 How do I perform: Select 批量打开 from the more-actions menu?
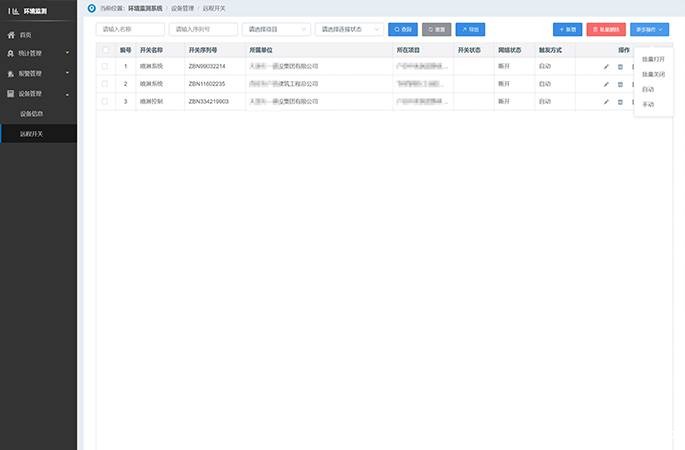click(653, 59)
